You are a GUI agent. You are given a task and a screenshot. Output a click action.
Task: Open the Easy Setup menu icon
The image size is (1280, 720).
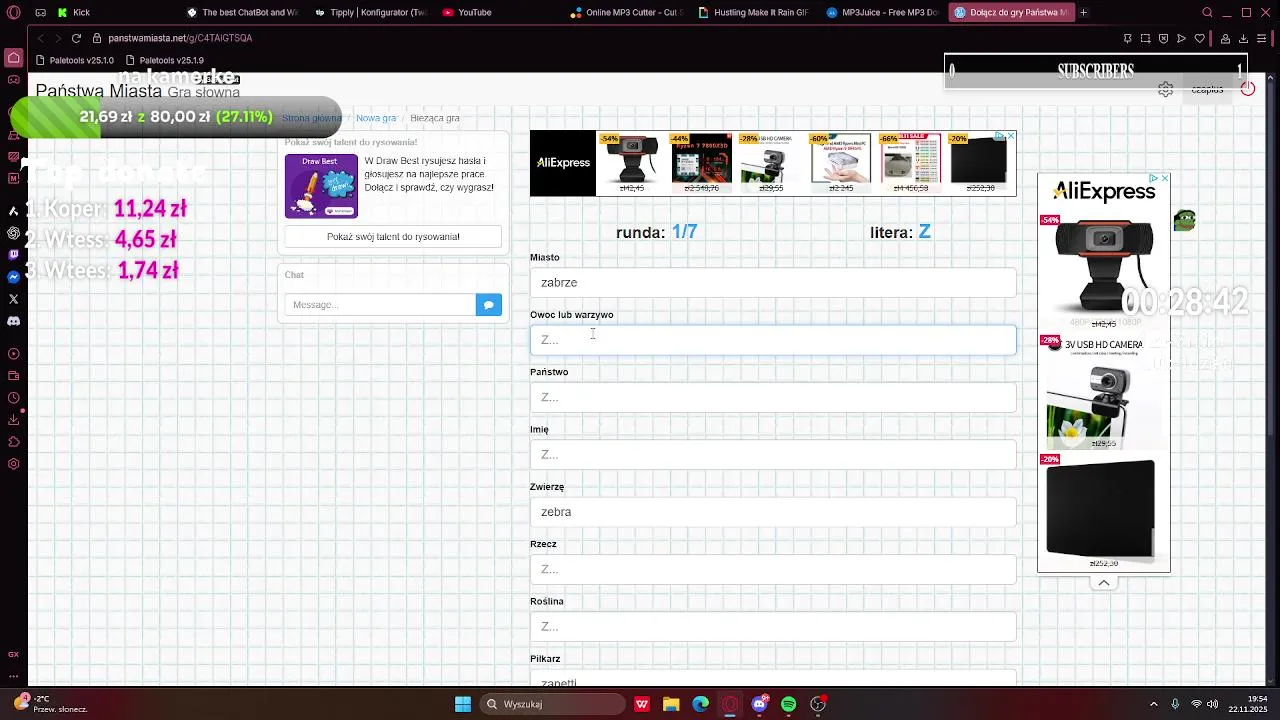pyautogui.click(x=1262, y=38)
